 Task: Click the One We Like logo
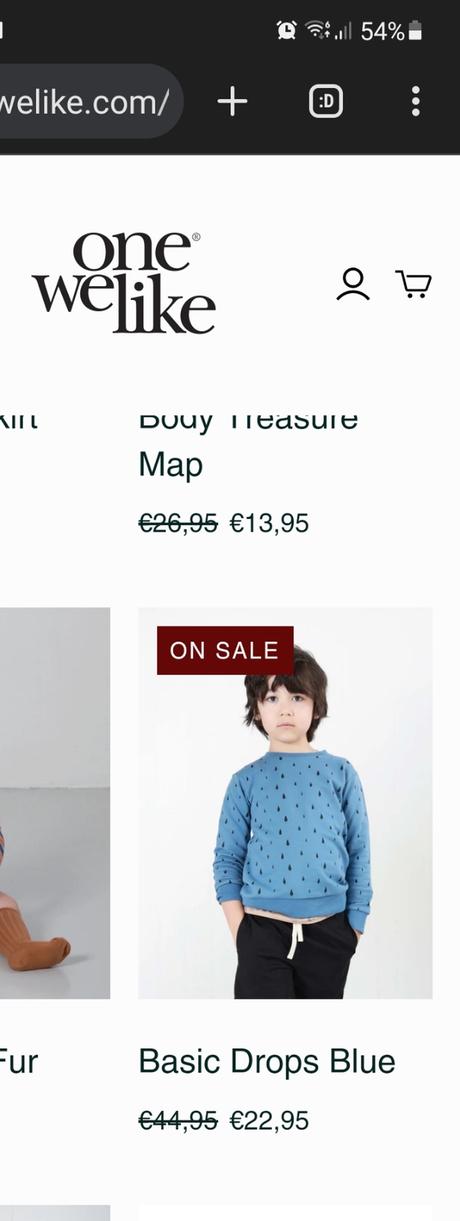pos(124,283)
